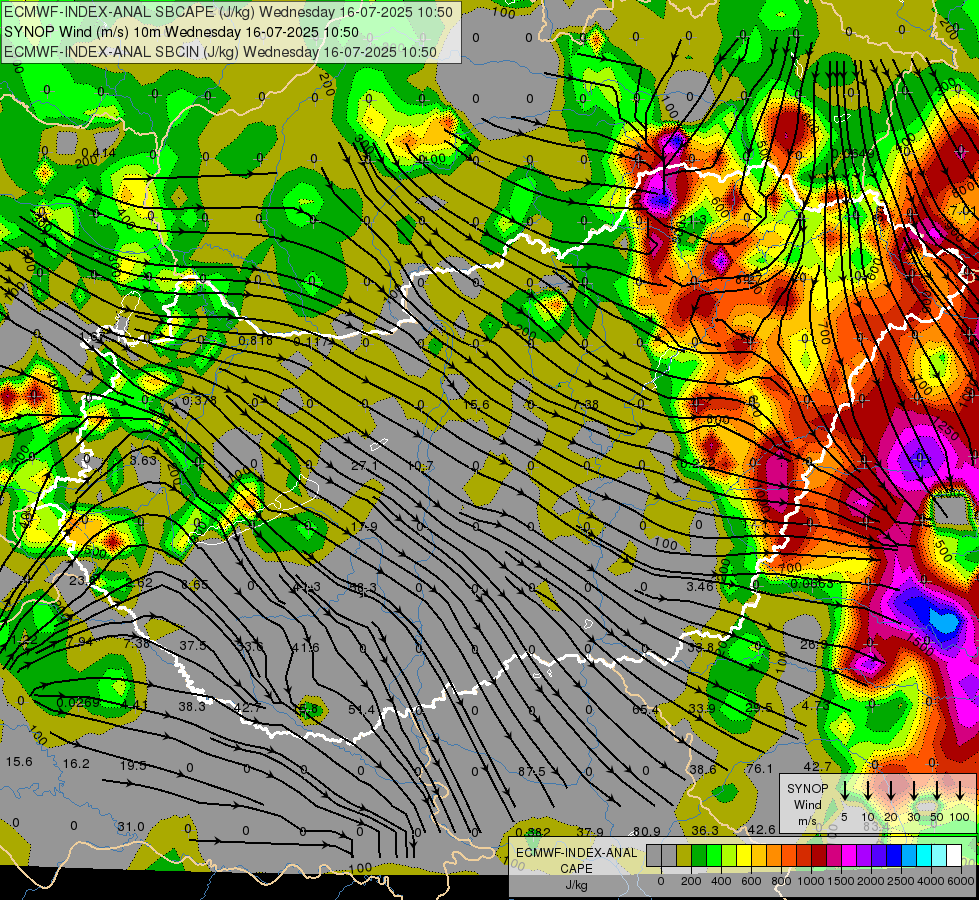Click the 1000 tick on CAPE legend
979x900 pixels.
click(x=811, y=881)
